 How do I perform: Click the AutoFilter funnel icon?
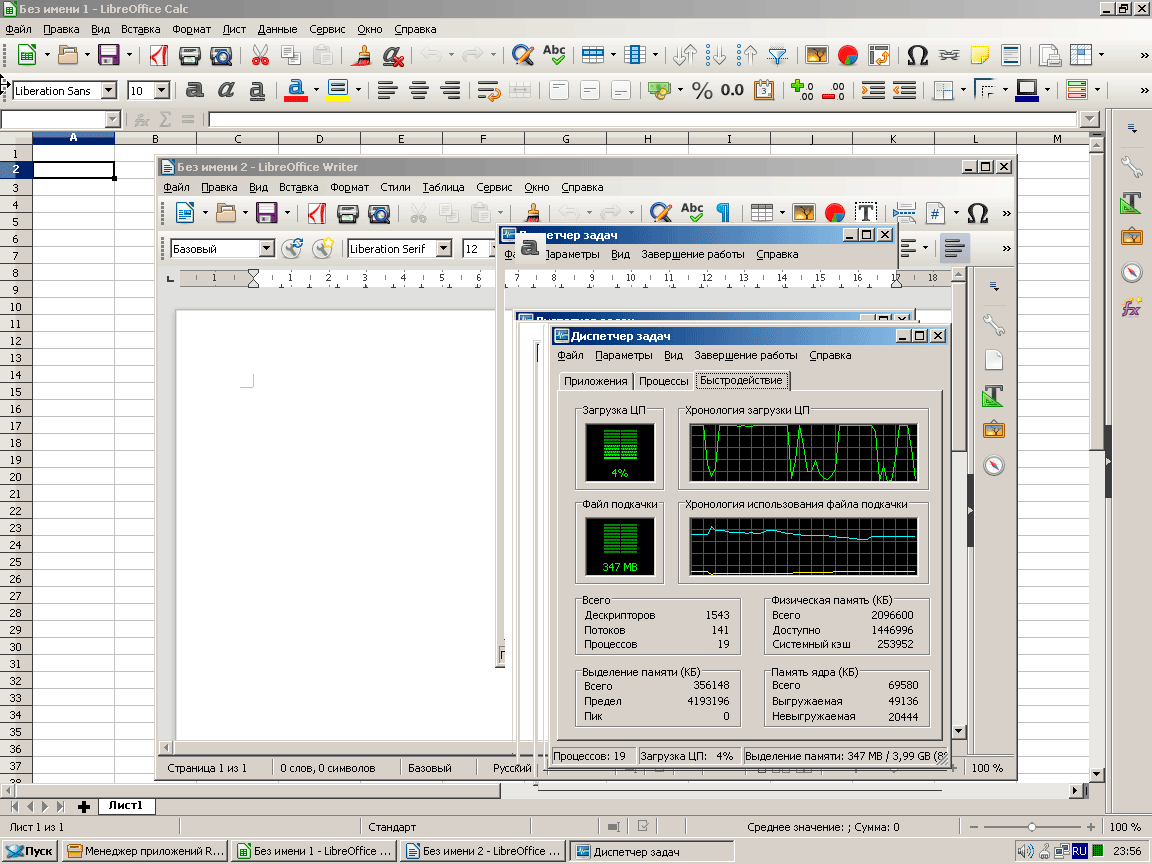pos(777,55)
